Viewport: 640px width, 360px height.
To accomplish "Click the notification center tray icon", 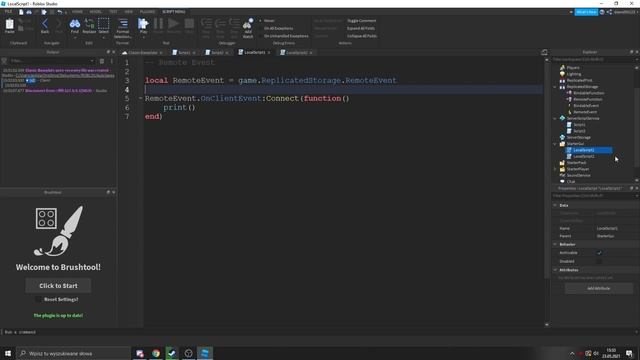I will point(629,353).
